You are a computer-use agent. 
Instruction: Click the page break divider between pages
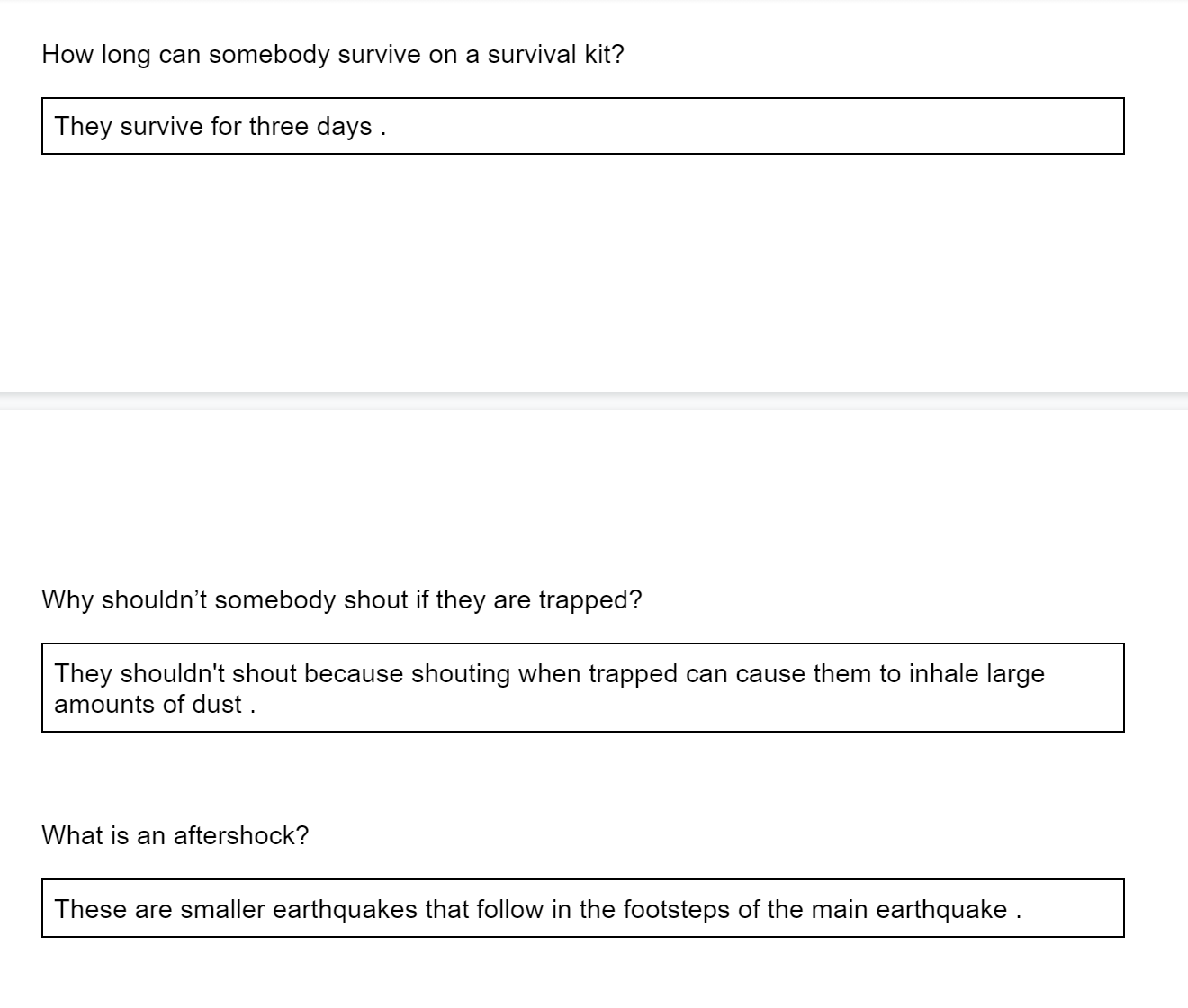594,401
